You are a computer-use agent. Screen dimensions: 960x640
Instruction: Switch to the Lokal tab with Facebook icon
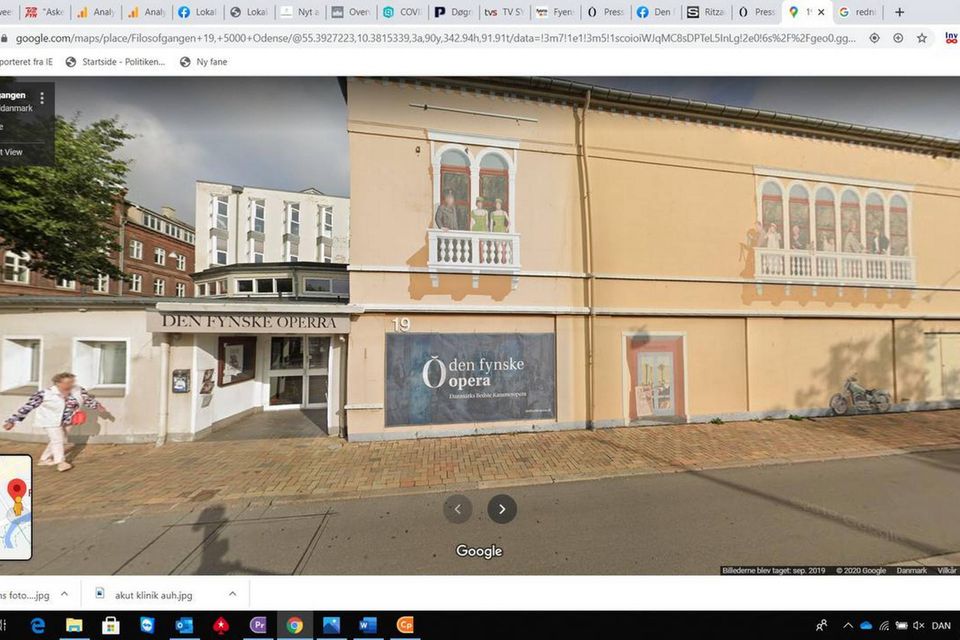(197, 12)
